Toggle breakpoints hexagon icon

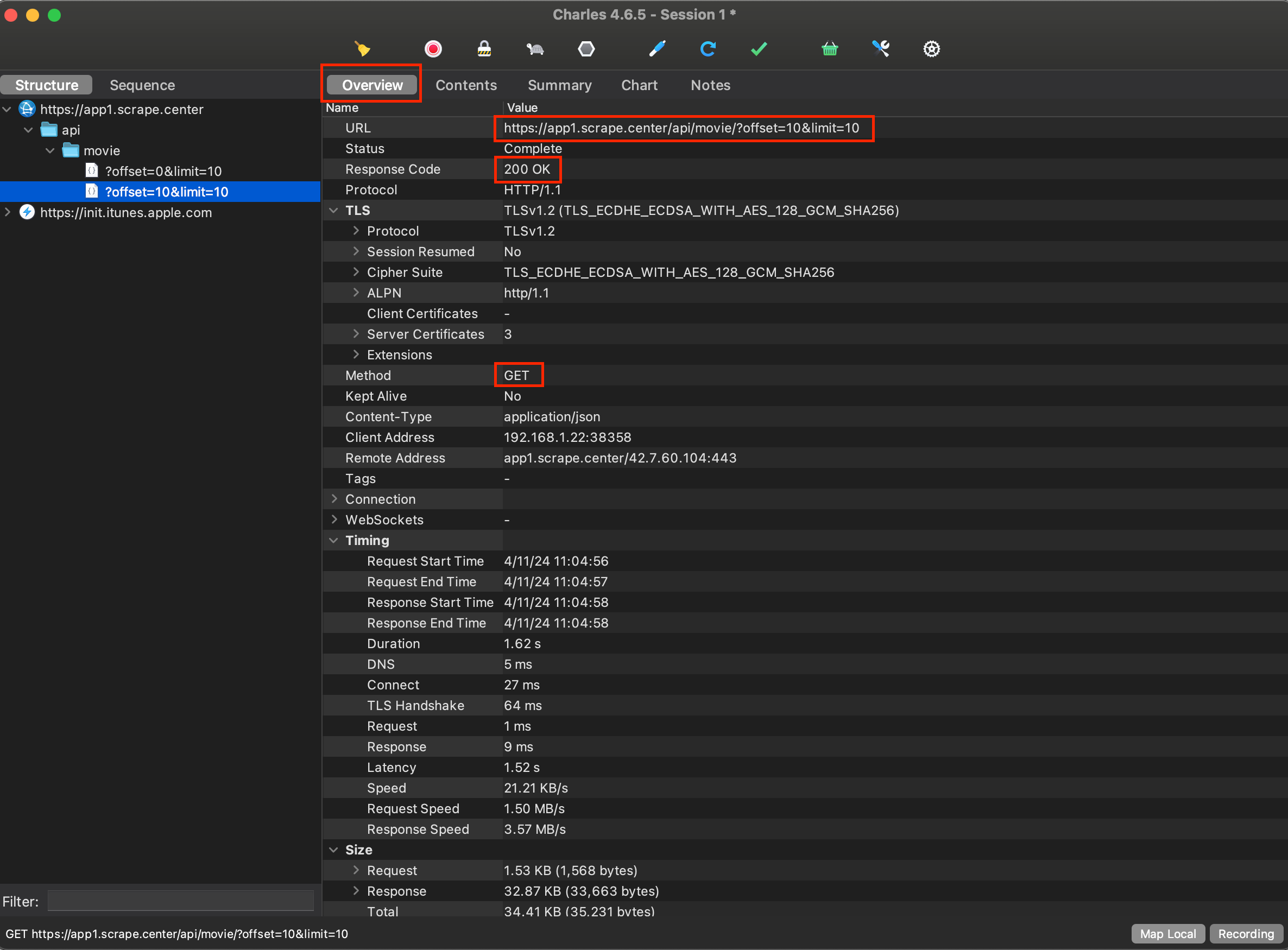[x=586, y=49]
